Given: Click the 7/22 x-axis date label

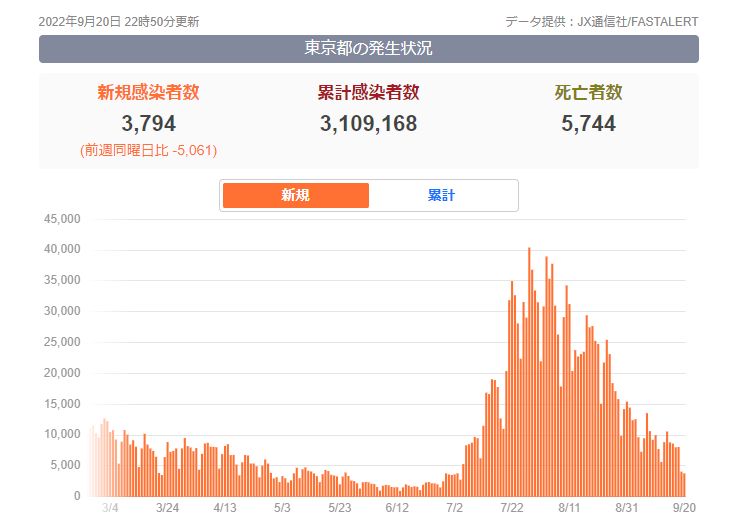Looking at the screenshot, I should click(x=512, y=508).
